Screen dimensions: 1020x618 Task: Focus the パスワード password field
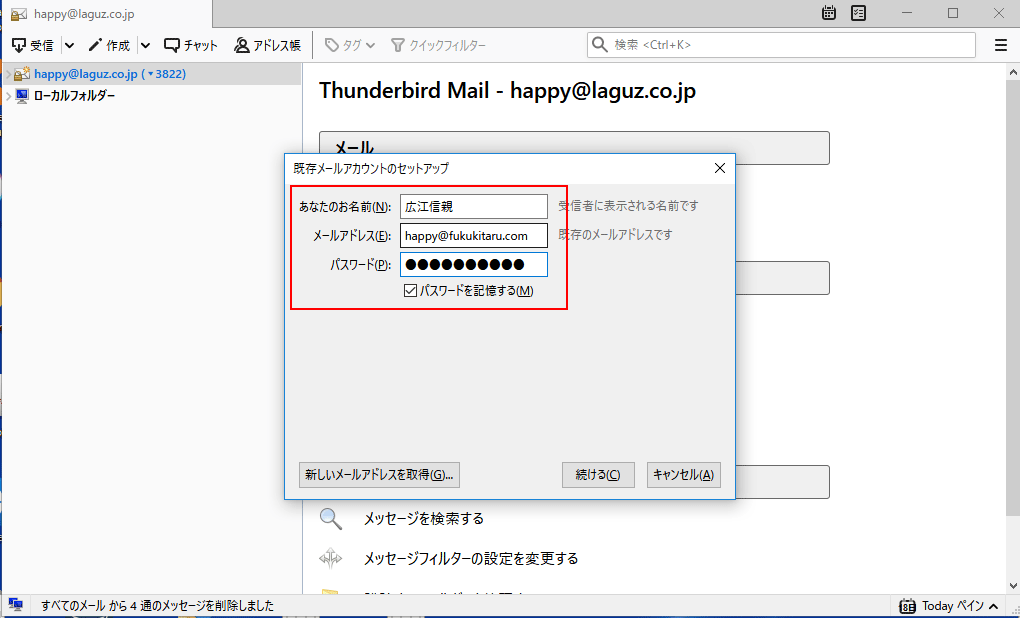(474, 265)
